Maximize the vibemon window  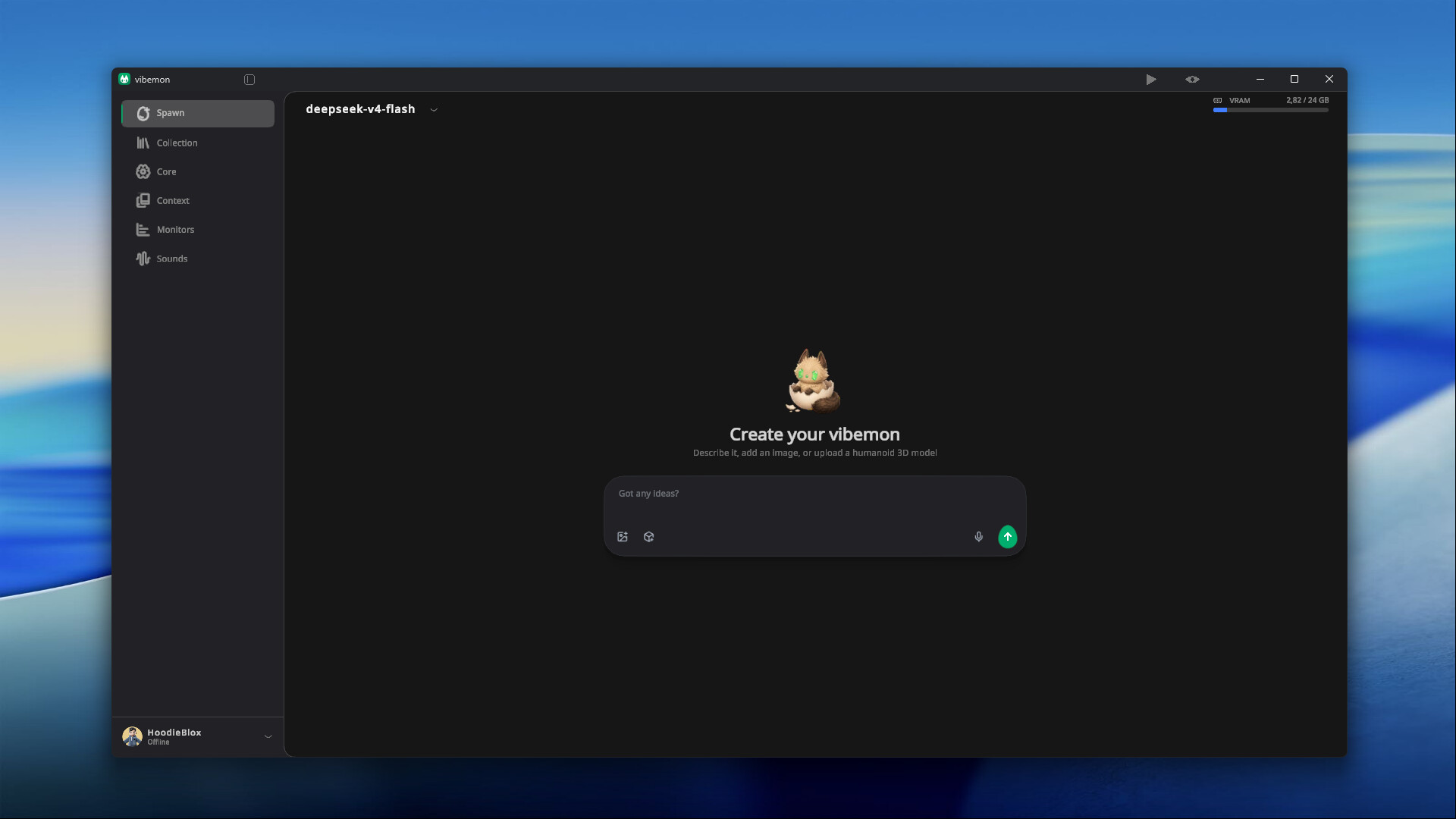click(x=1294, y=79)
